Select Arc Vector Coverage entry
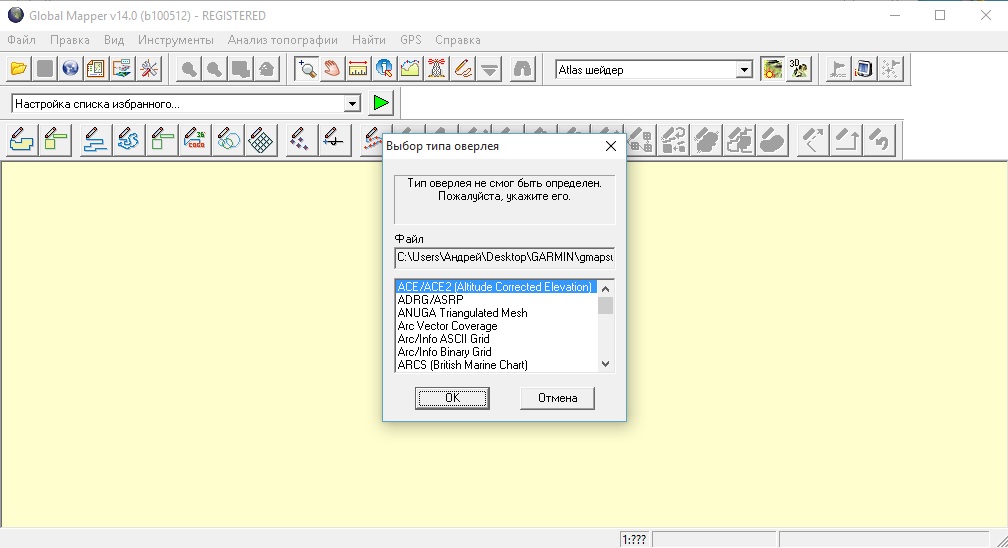This screenshot has height=548, width=1008. 496,326
